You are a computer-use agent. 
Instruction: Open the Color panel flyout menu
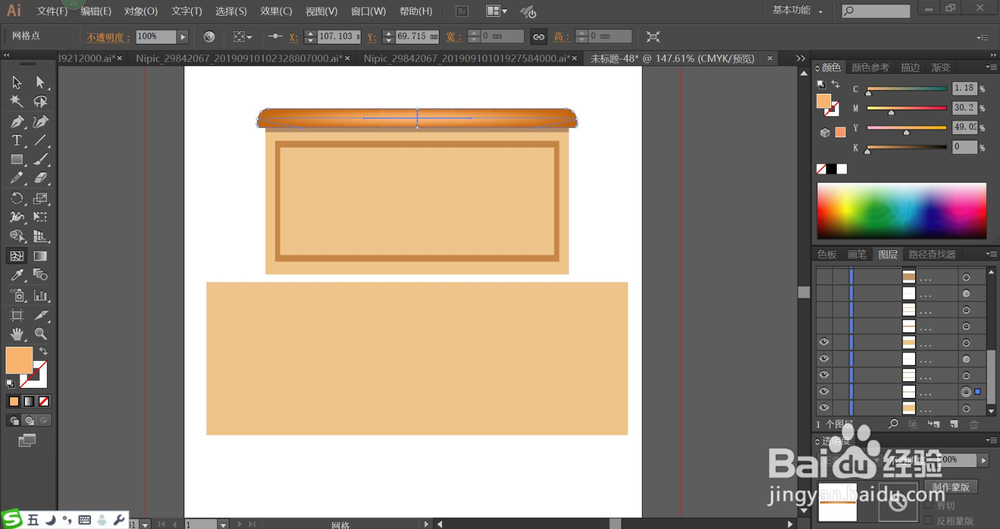[x=990, y=67]
